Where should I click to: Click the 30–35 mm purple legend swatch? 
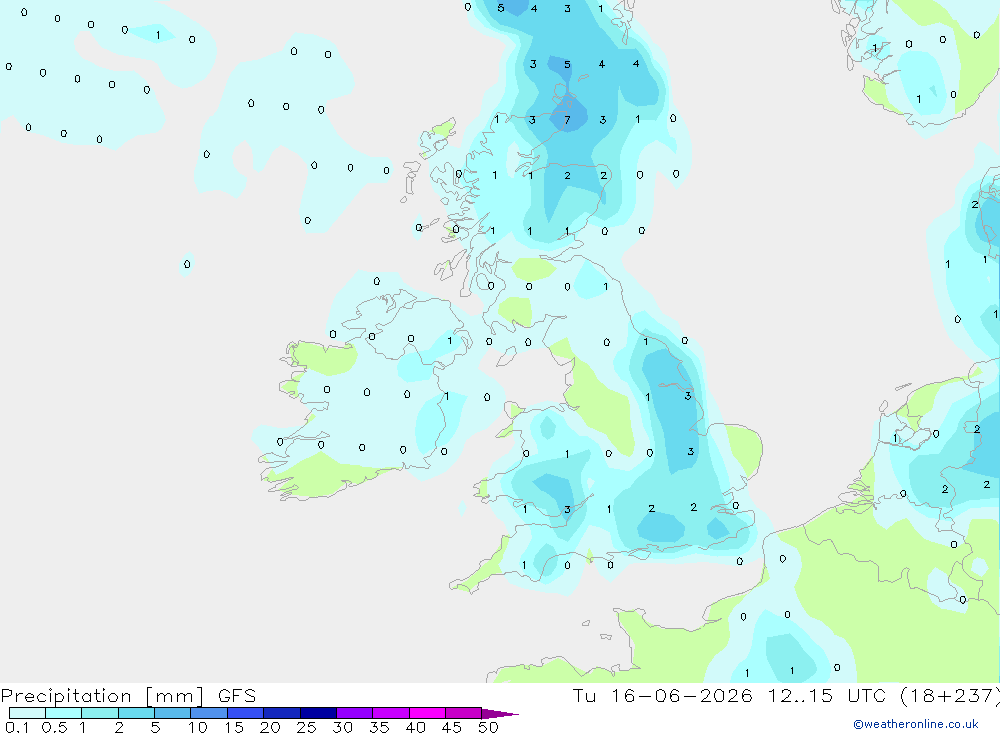[x=354, y=713]
